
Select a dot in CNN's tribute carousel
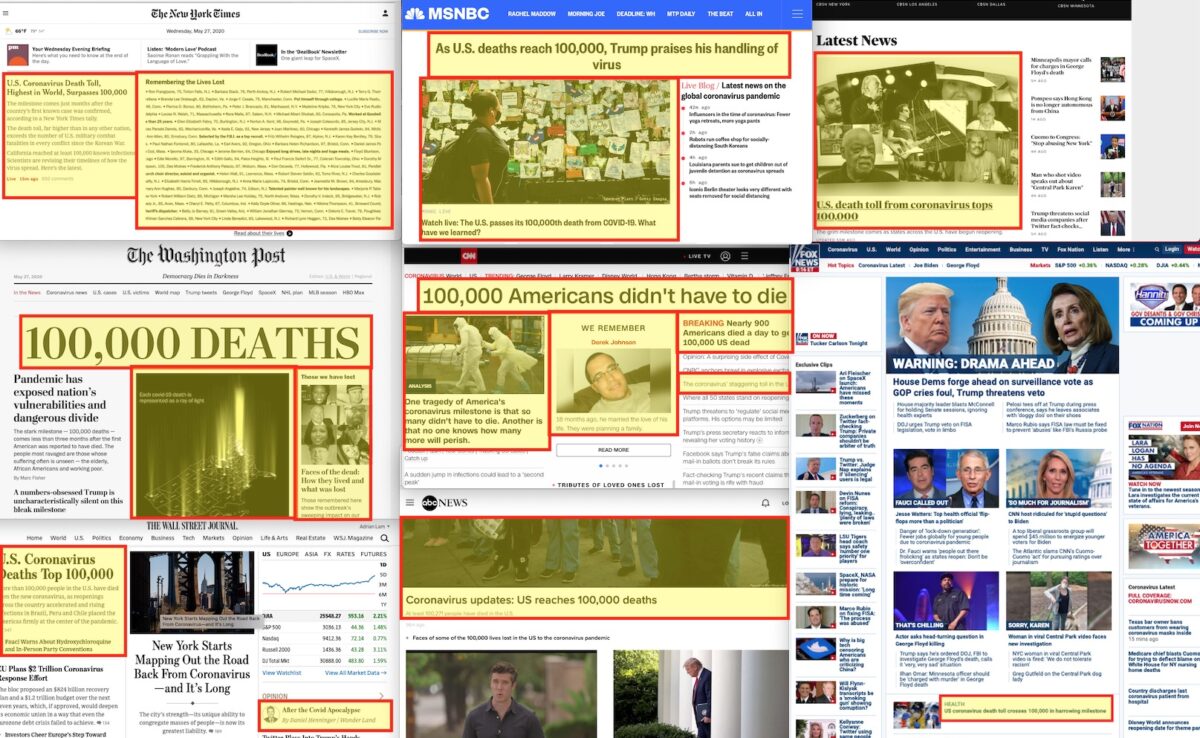tap(601, 466)
